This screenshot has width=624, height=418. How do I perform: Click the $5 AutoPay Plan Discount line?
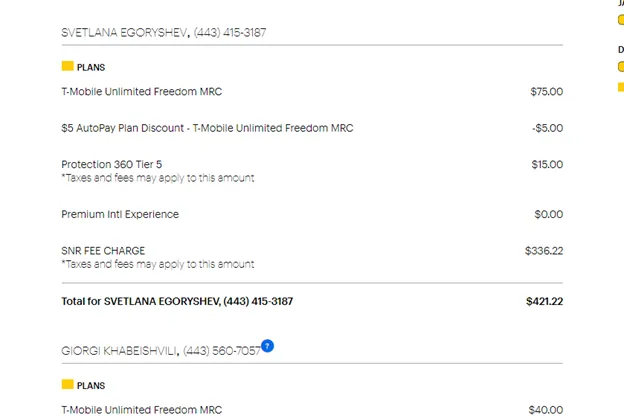coord(207,128)
